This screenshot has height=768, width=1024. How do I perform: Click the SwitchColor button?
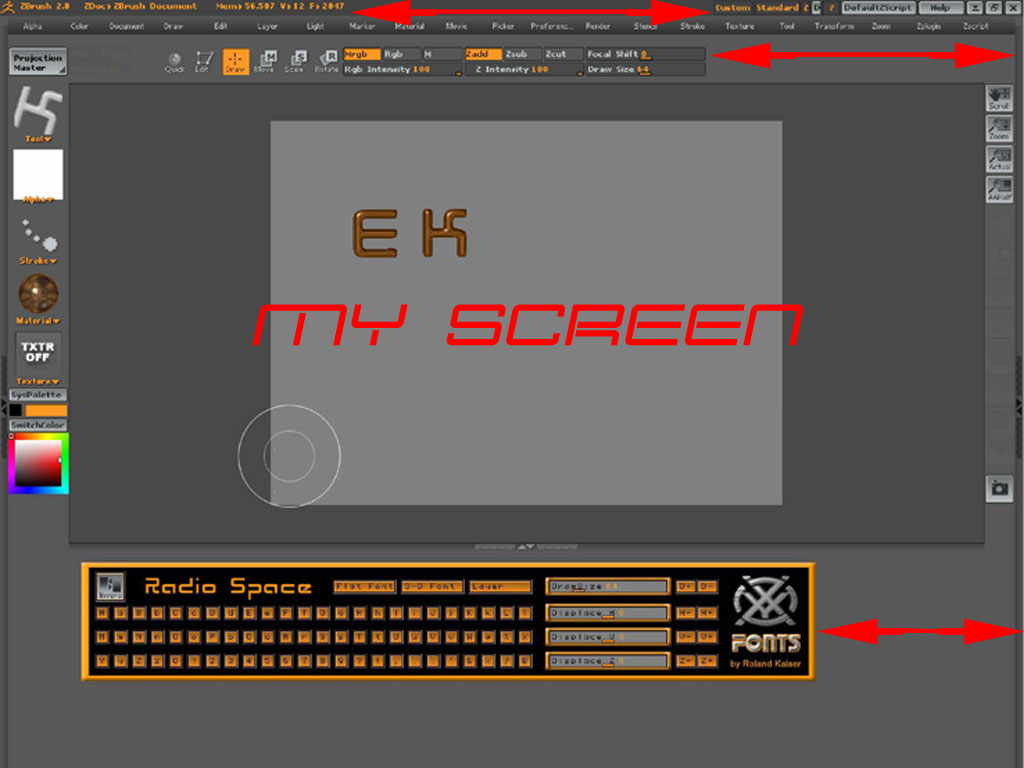[x=38, y=424]
